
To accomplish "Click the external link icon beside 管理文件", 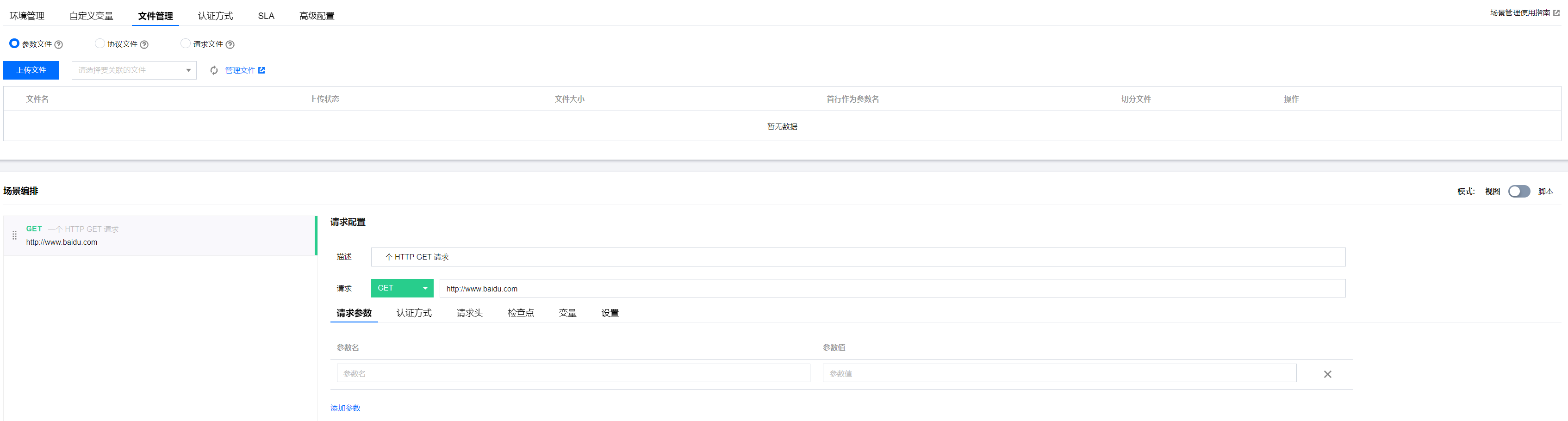I will click(x=262, y=71).
